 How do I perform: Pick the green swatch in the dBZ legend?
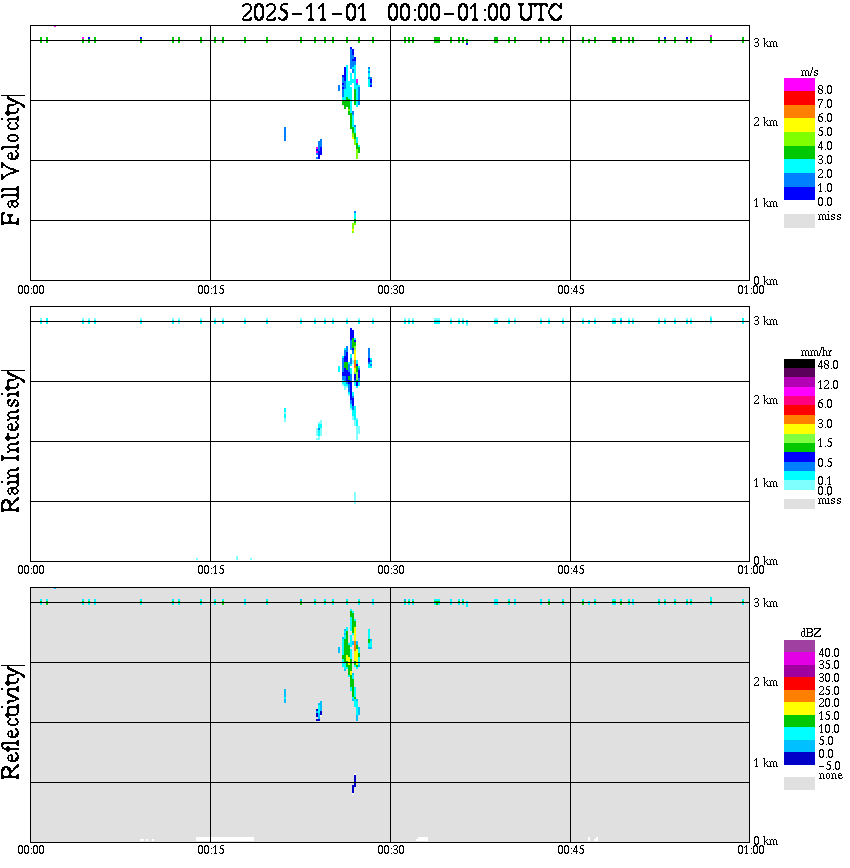[799, 721]
